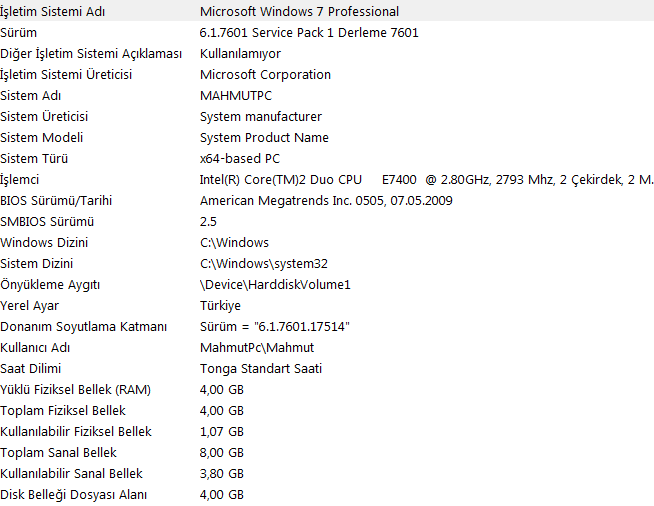This screenshot has width=654, height=506.
Task: Select the Sistem Türü row label
Action: click(x=34, y=159)
